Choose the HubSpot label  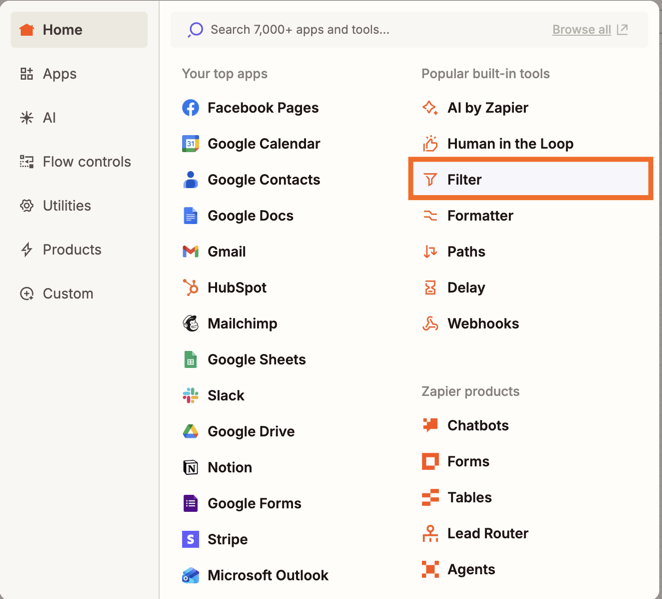coord(237,287)
